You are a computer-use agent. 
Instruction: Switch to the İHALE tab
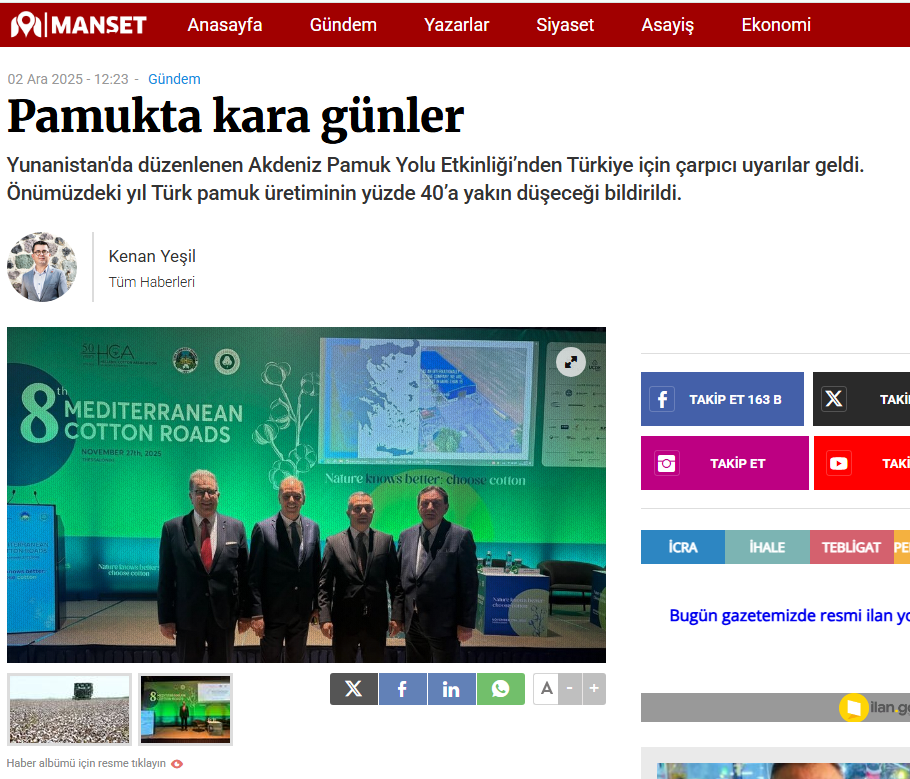pos(767,547)
